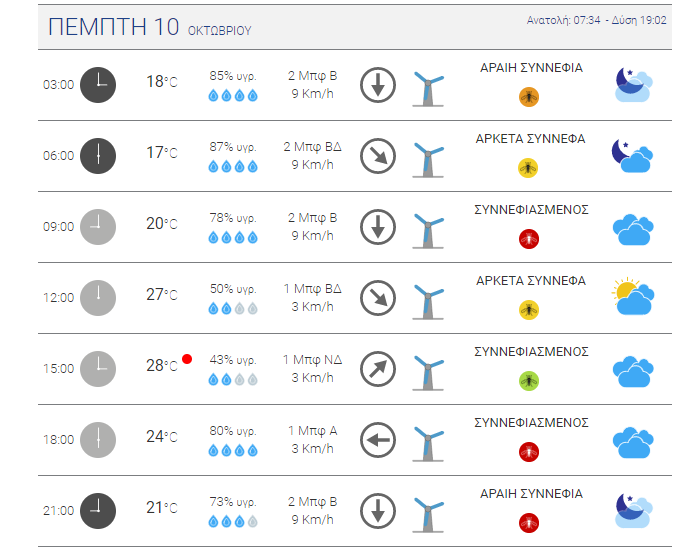Click the red dot beside 28°C
The width and height of the screenshot is (688, 553).
click(187, 359)
